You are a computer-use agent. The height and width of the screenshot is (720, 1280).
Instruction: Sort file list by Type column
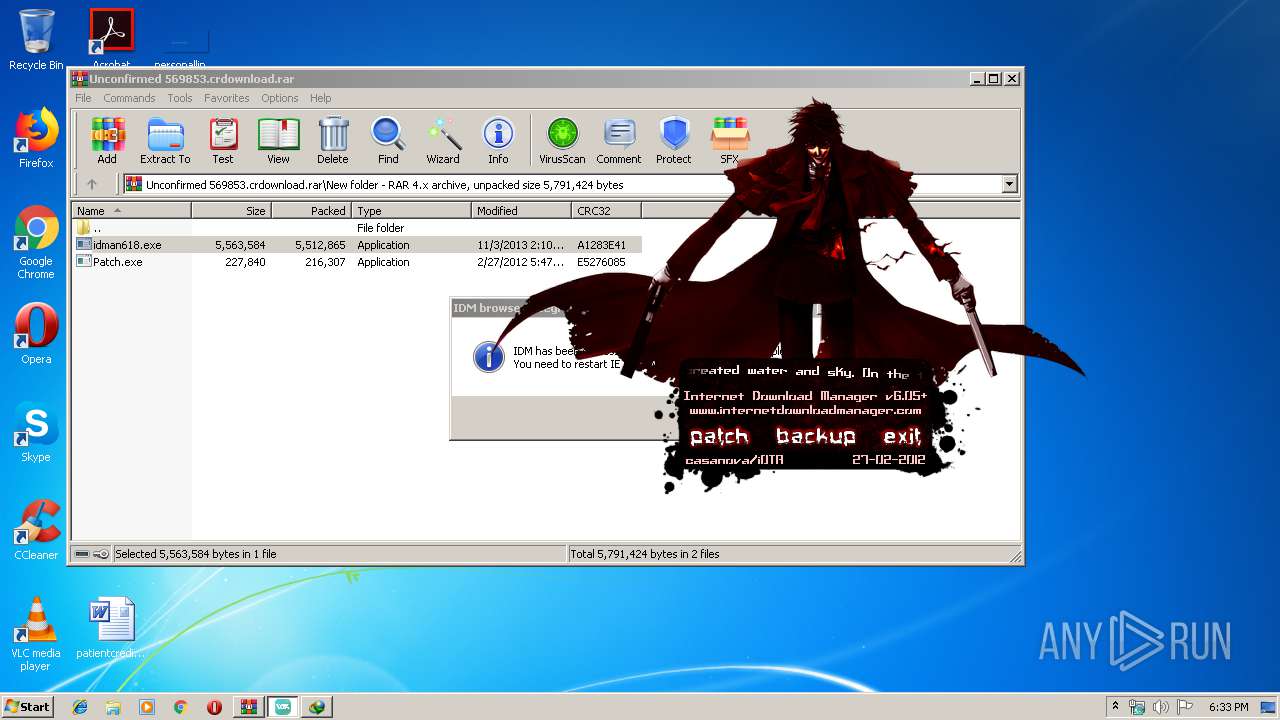[411, 210]
